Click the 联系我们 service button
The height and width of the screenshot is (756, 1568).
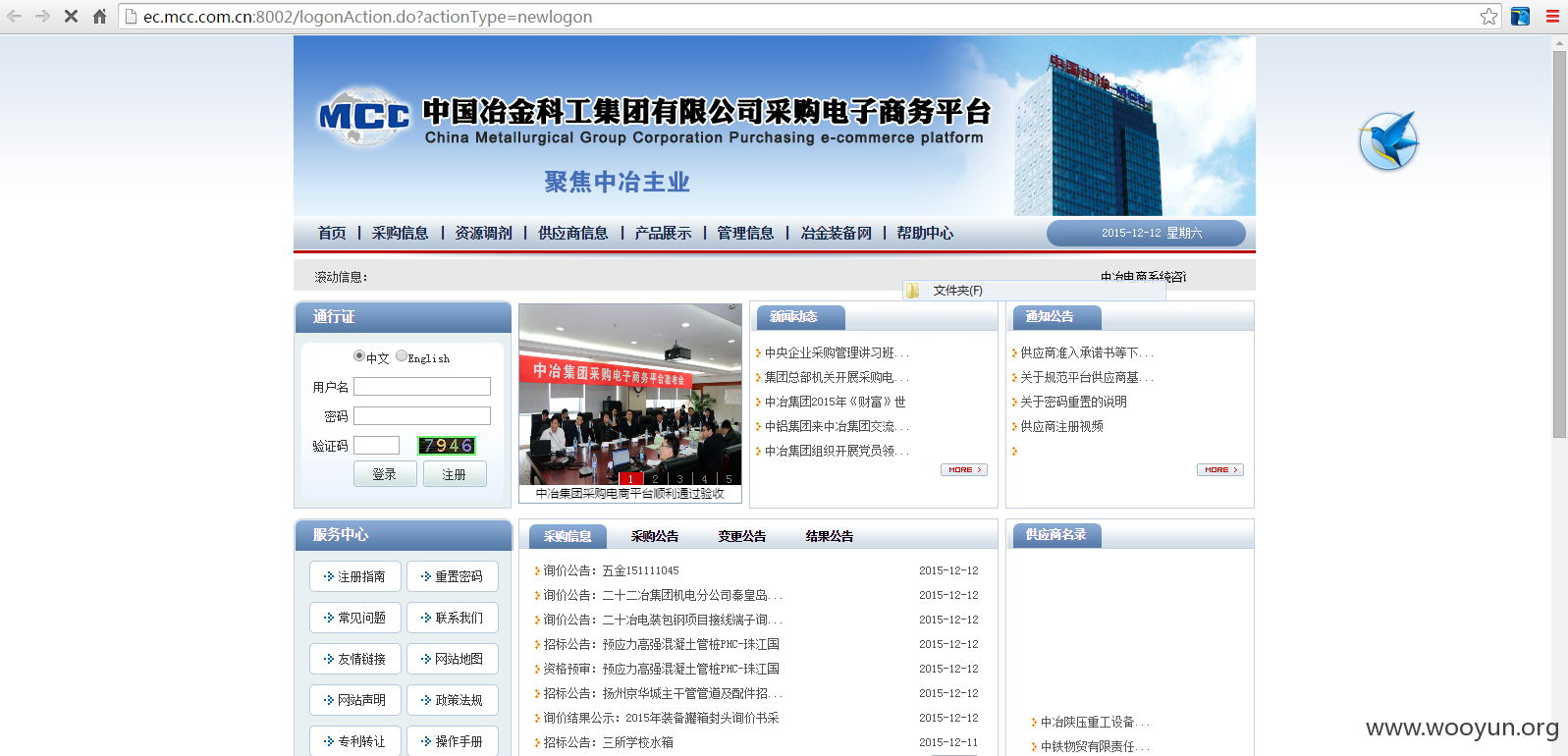click(452, 618)
